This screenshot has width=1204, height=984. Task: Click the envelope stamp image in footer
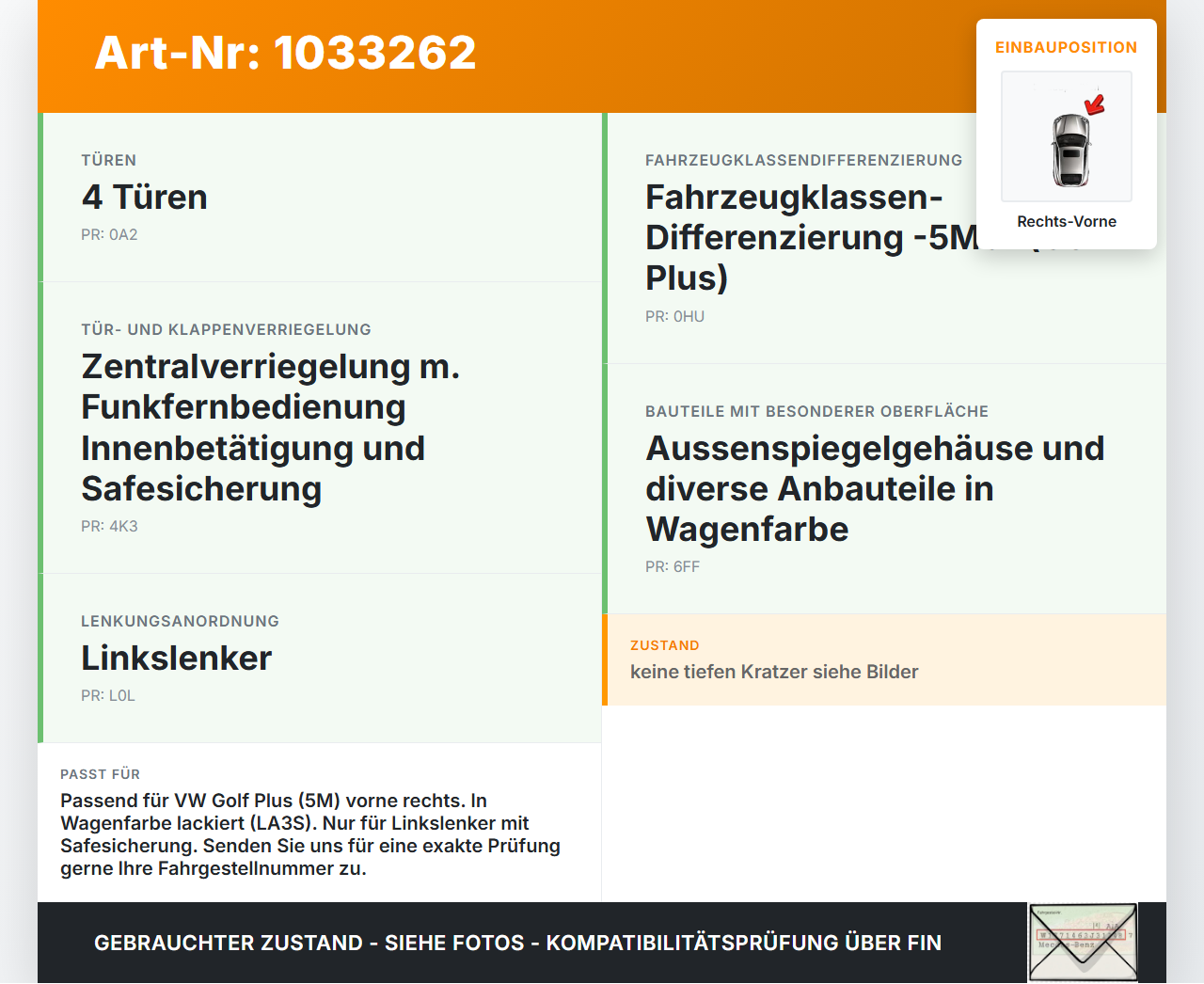[1083, 943]
